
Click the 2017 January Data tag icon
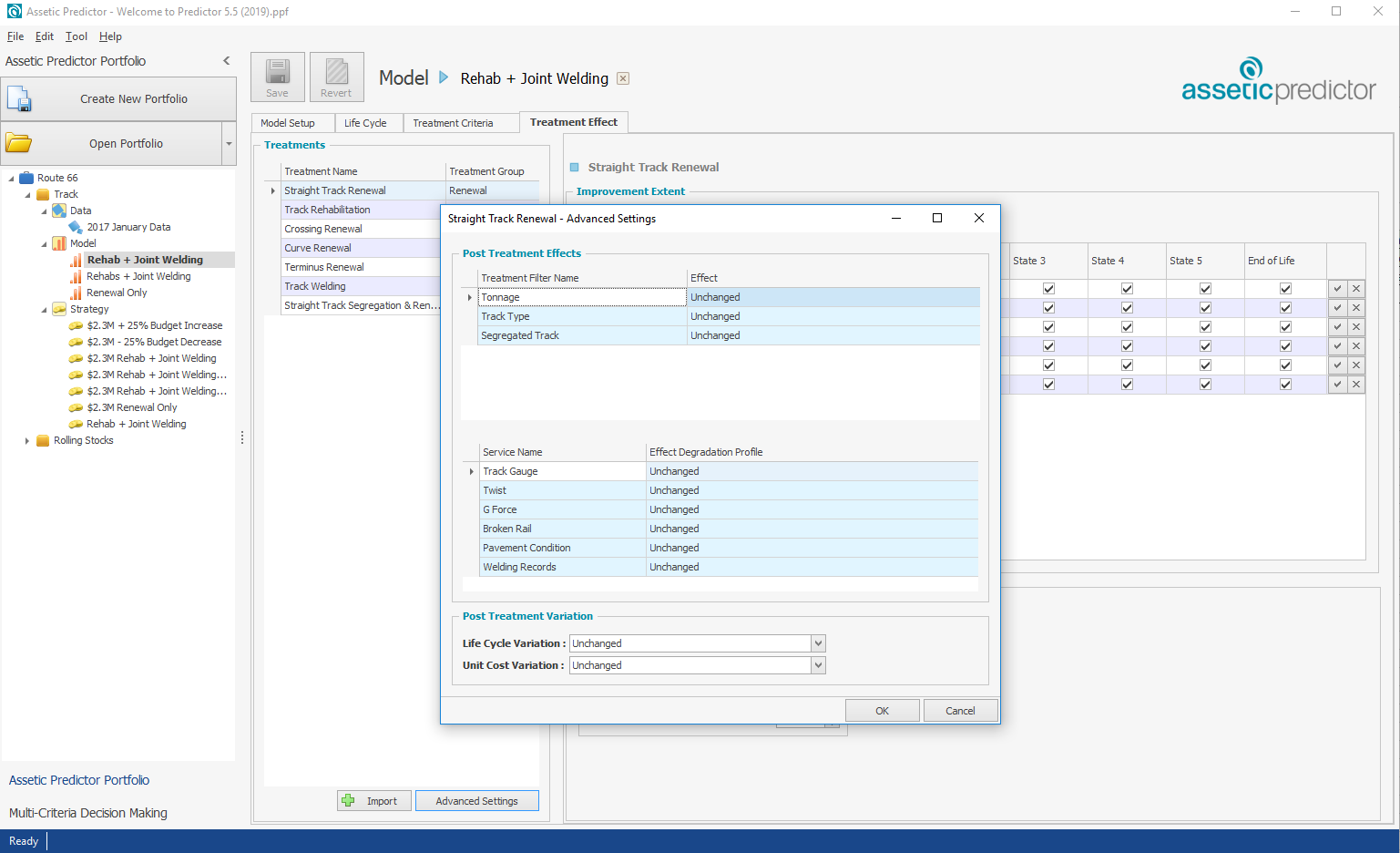[x=76, y=227]
